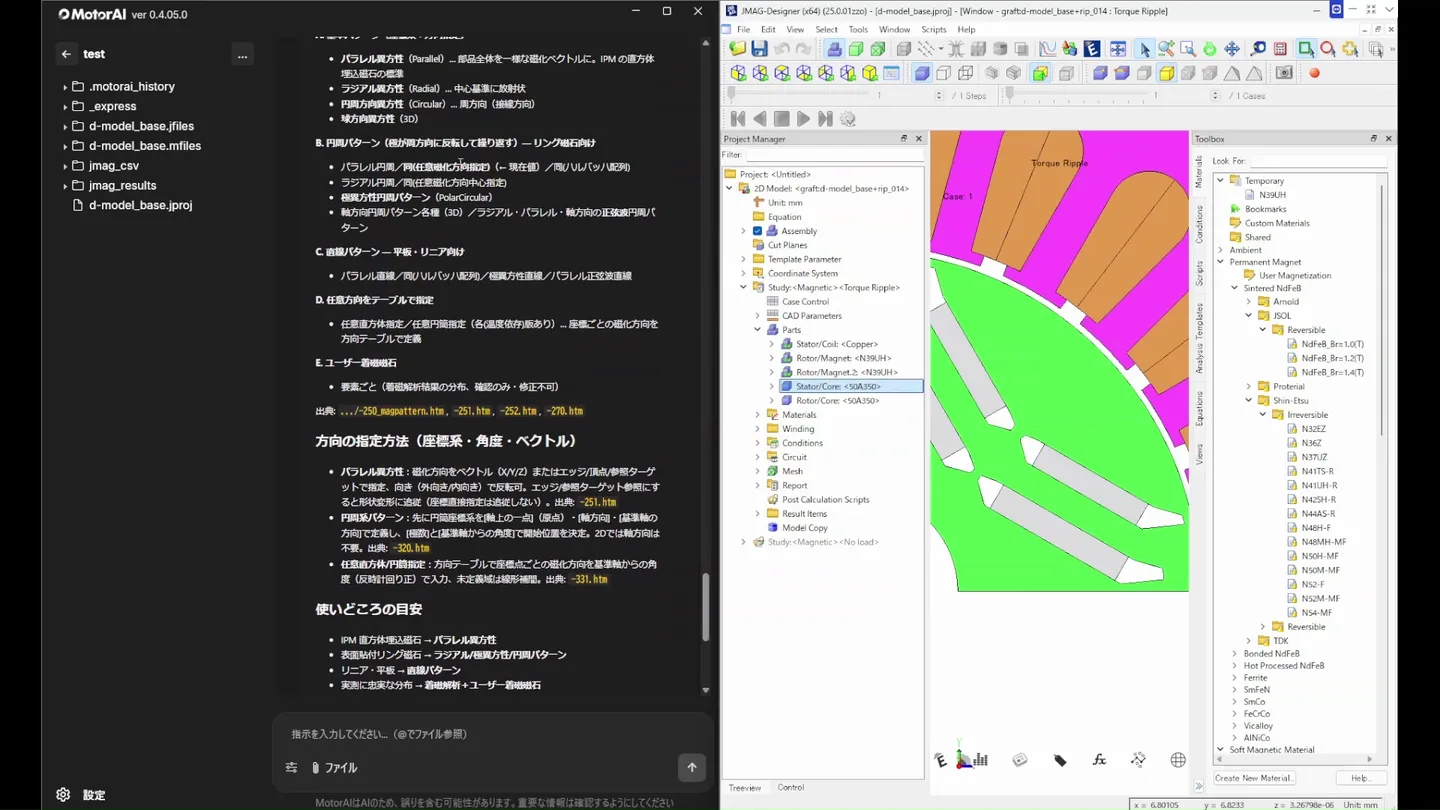Open the three-dot menu next to test
This screenshot has width=1440, height=810.
point(242,55)
